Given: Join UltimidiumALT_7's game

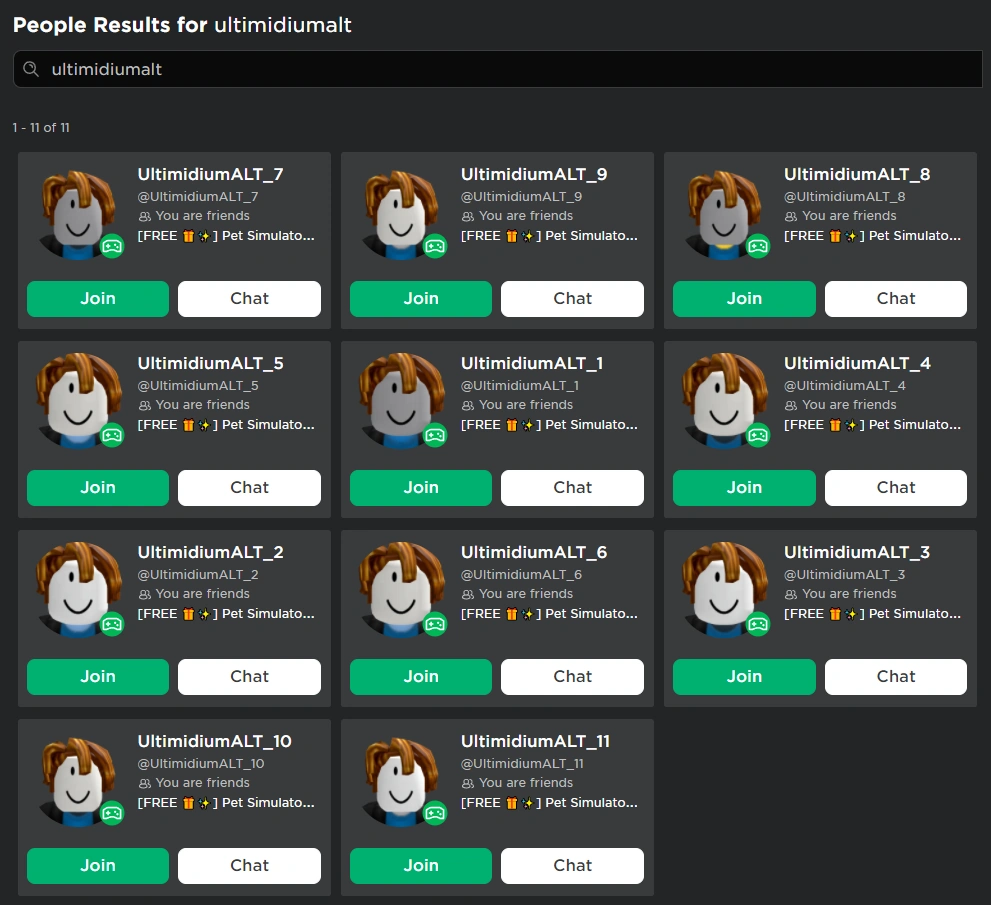Looking at the screenshot, I should click(x=97, y=298).
